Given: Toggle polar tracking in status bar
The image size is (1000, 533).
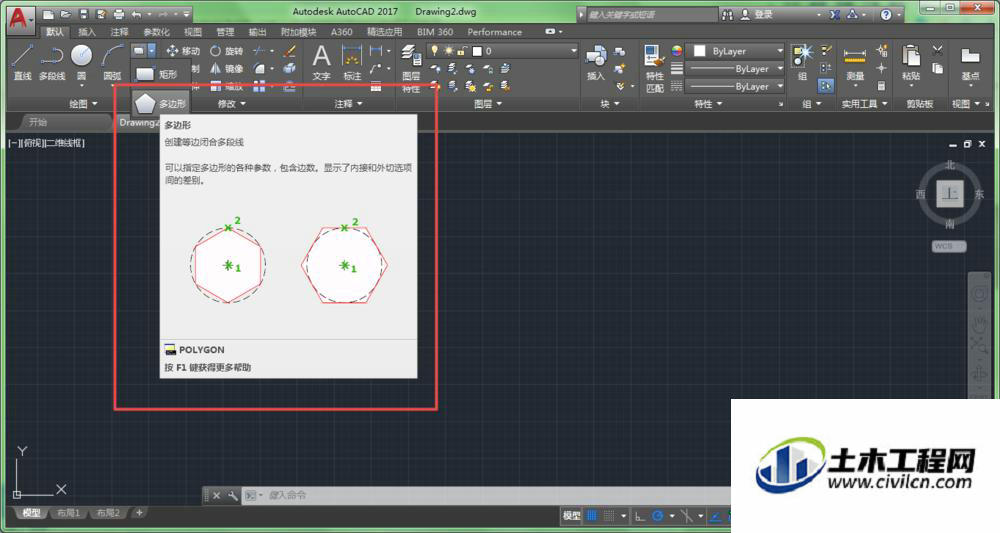Looking at the screenshot, I should [x=658, y=516].
